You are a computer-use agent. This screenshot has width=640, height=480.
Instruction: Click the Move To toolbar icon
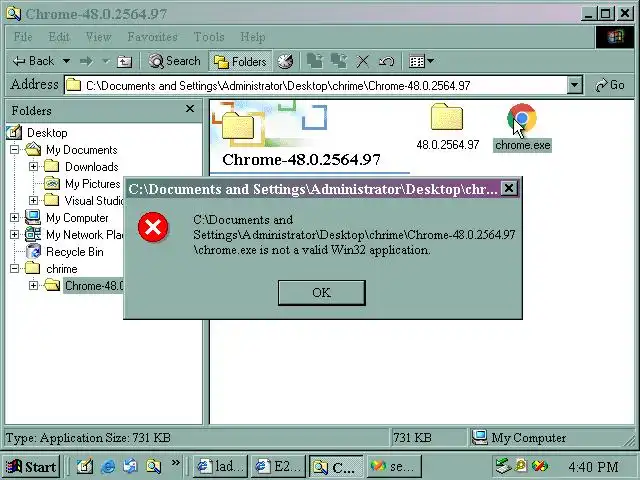315,61
